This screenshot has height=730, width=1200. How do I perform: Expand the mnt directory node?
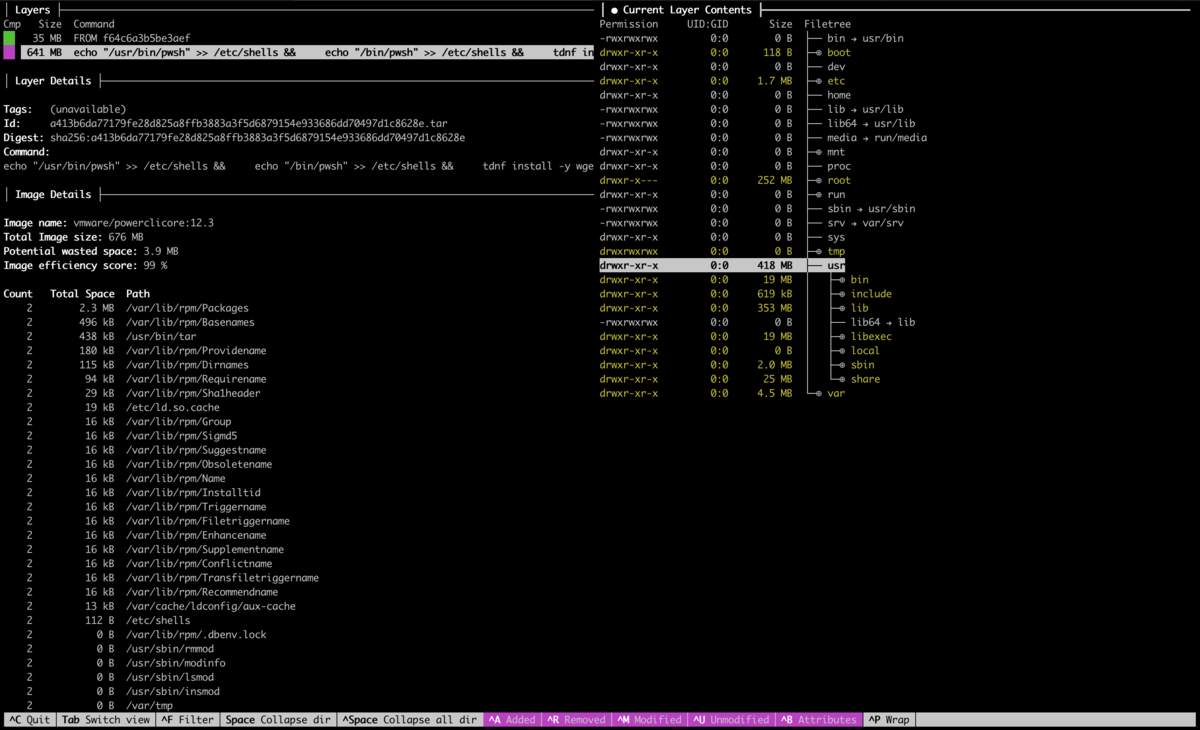tap(819, 152)
